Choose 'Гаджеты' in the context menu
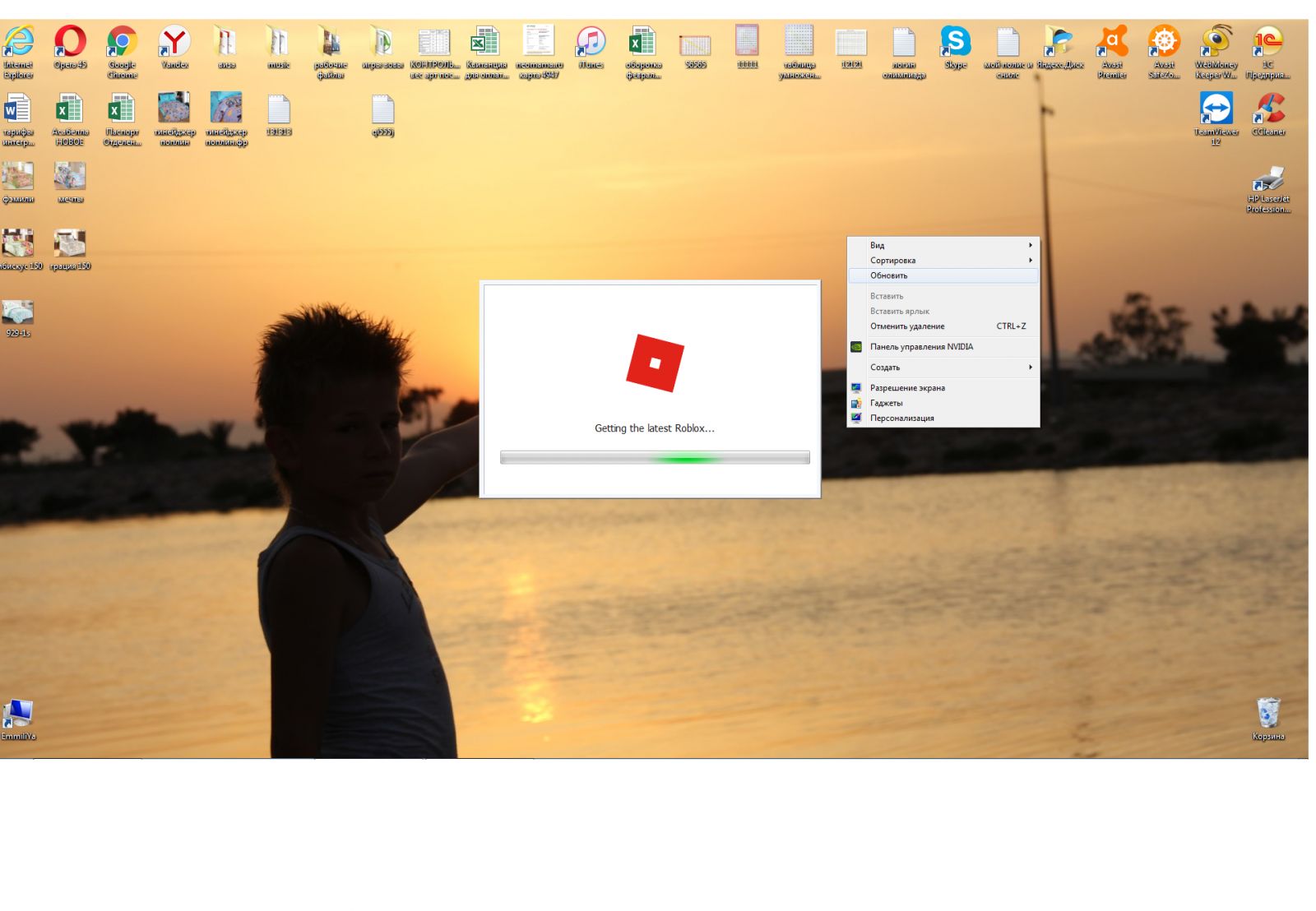This screenshot has height=911, width=1316. (x=943, y=403)
